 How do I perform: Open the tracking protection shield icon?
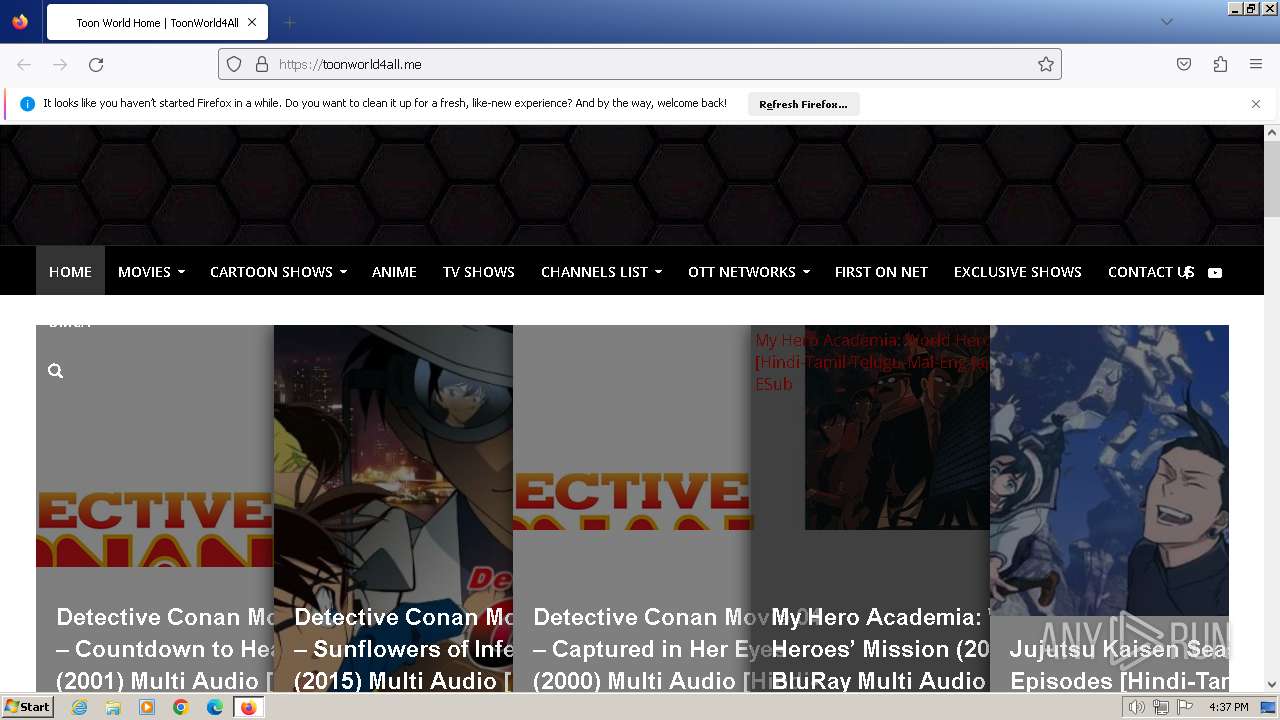pyautogui.click(x=234, y=64)
